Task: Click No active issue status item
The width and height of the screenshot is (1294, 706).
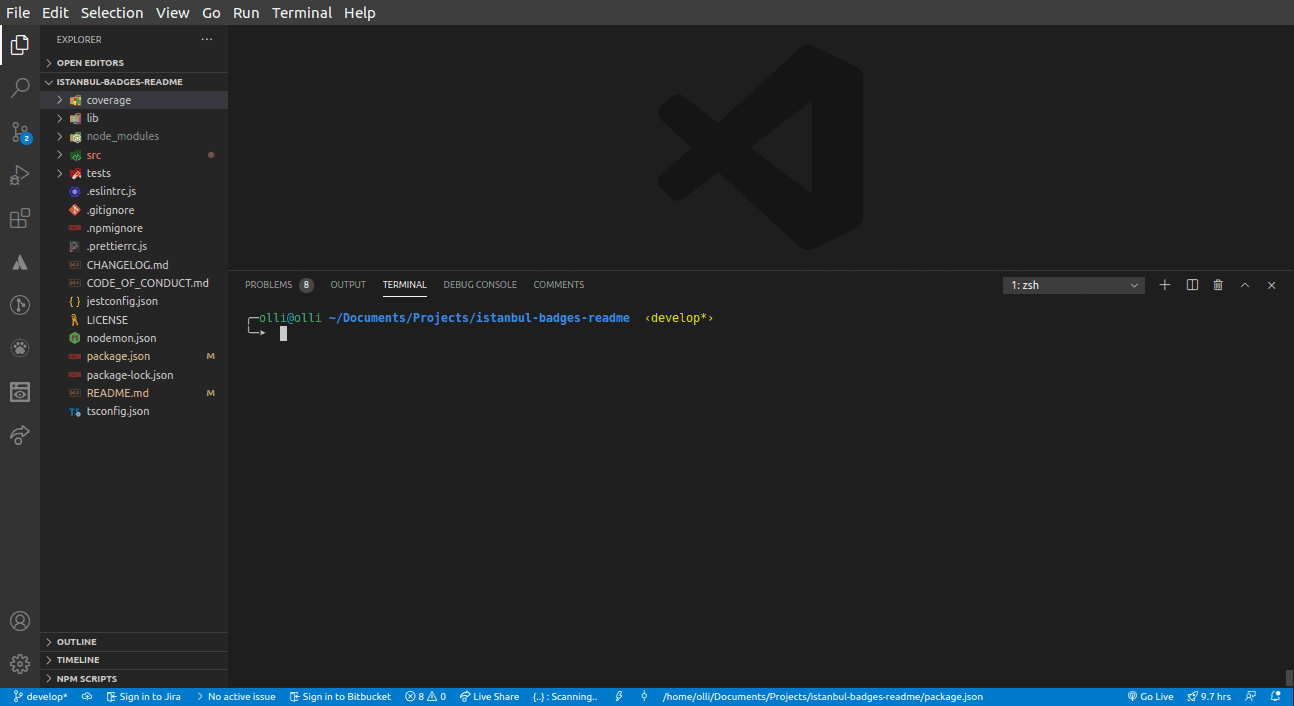Action: [235, 697]
